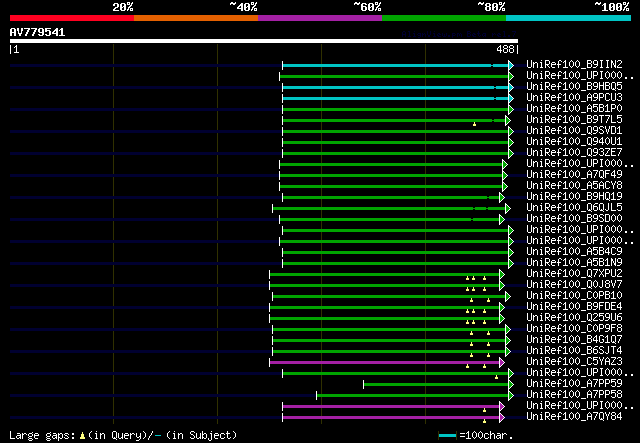Click the white AV779541 query sequence bar
This screenshot has width=640, height=443.
pos(264,41)
